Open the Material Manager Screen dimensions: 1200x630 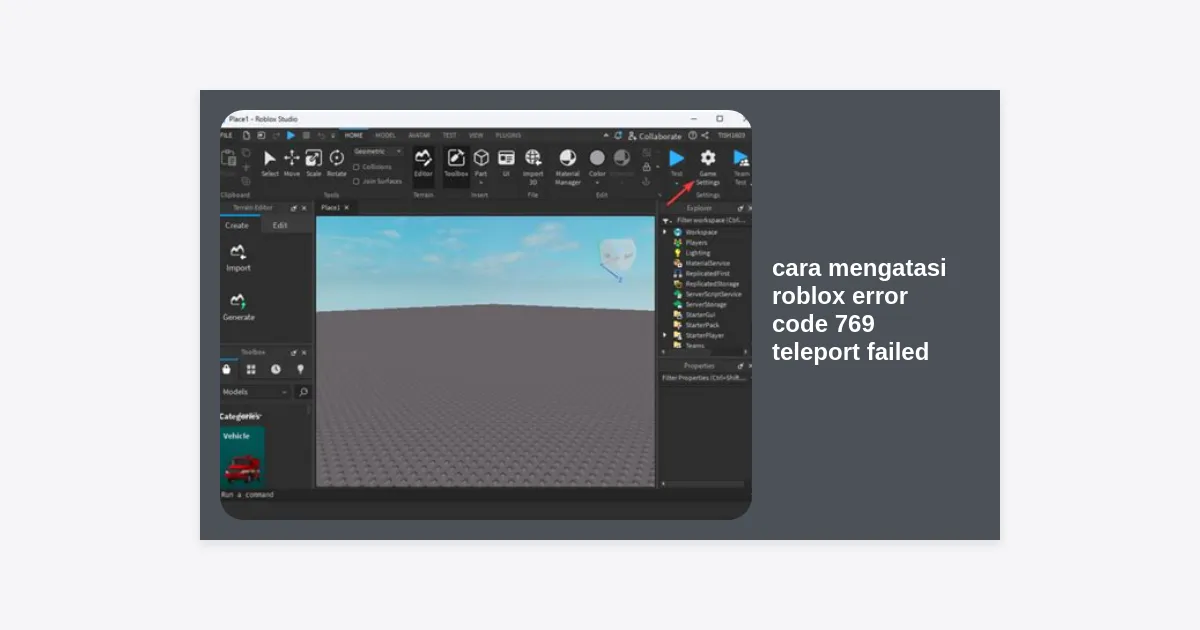coord(567,158)
